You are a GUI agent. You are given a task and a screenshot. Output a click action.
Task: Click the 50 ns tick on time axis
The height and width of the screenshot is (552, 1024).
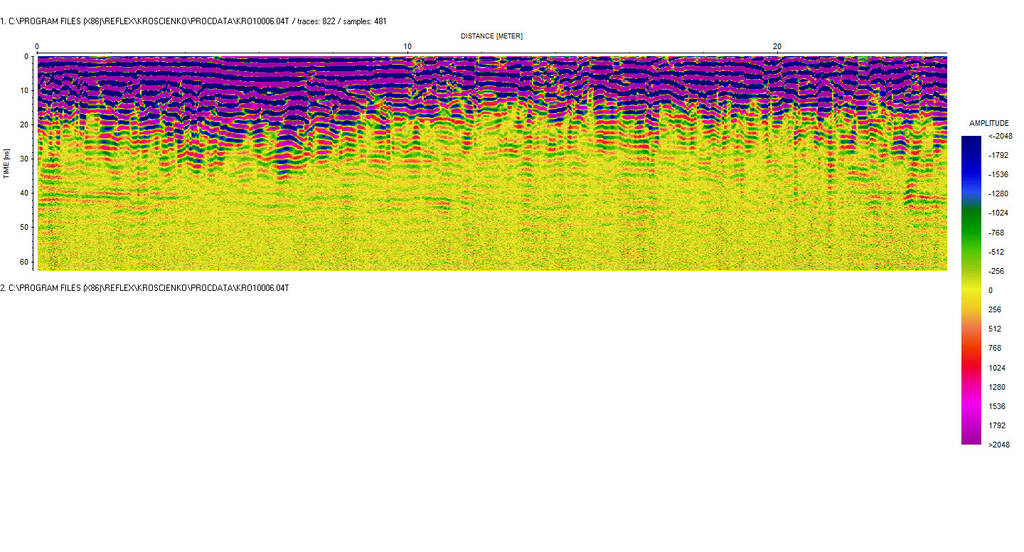tap(26, 227)
